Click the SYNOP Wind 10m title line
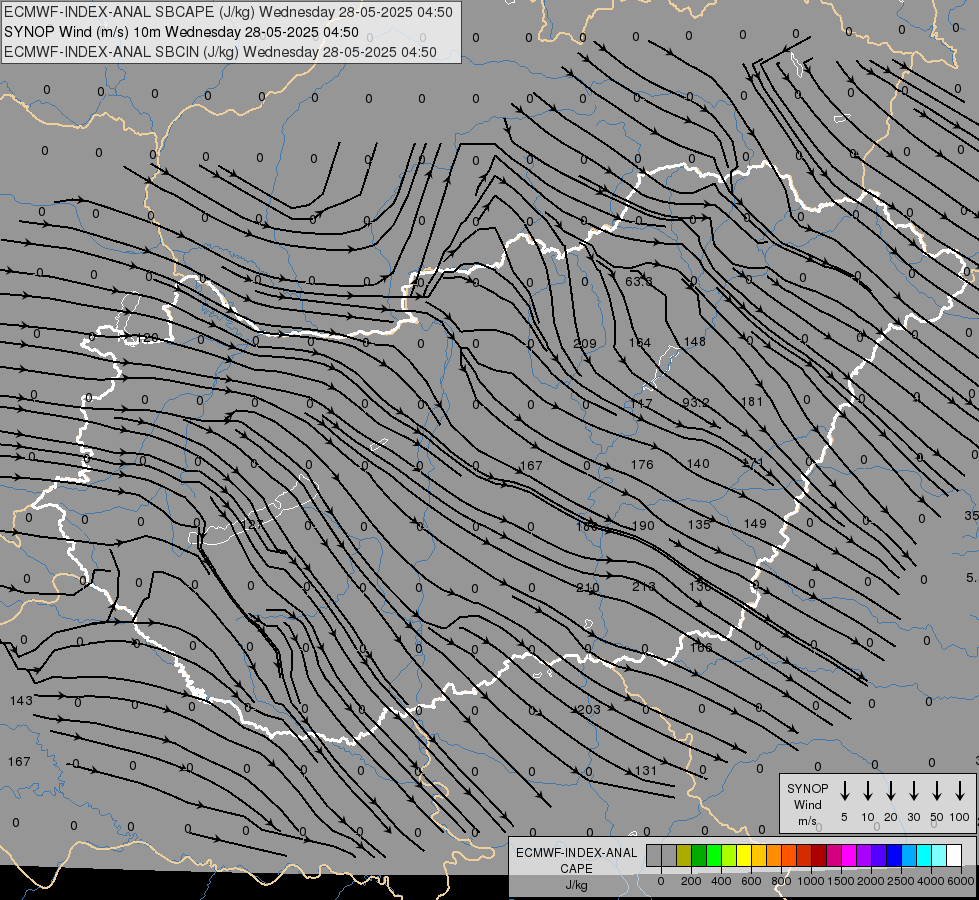 (x=181, y=32)
